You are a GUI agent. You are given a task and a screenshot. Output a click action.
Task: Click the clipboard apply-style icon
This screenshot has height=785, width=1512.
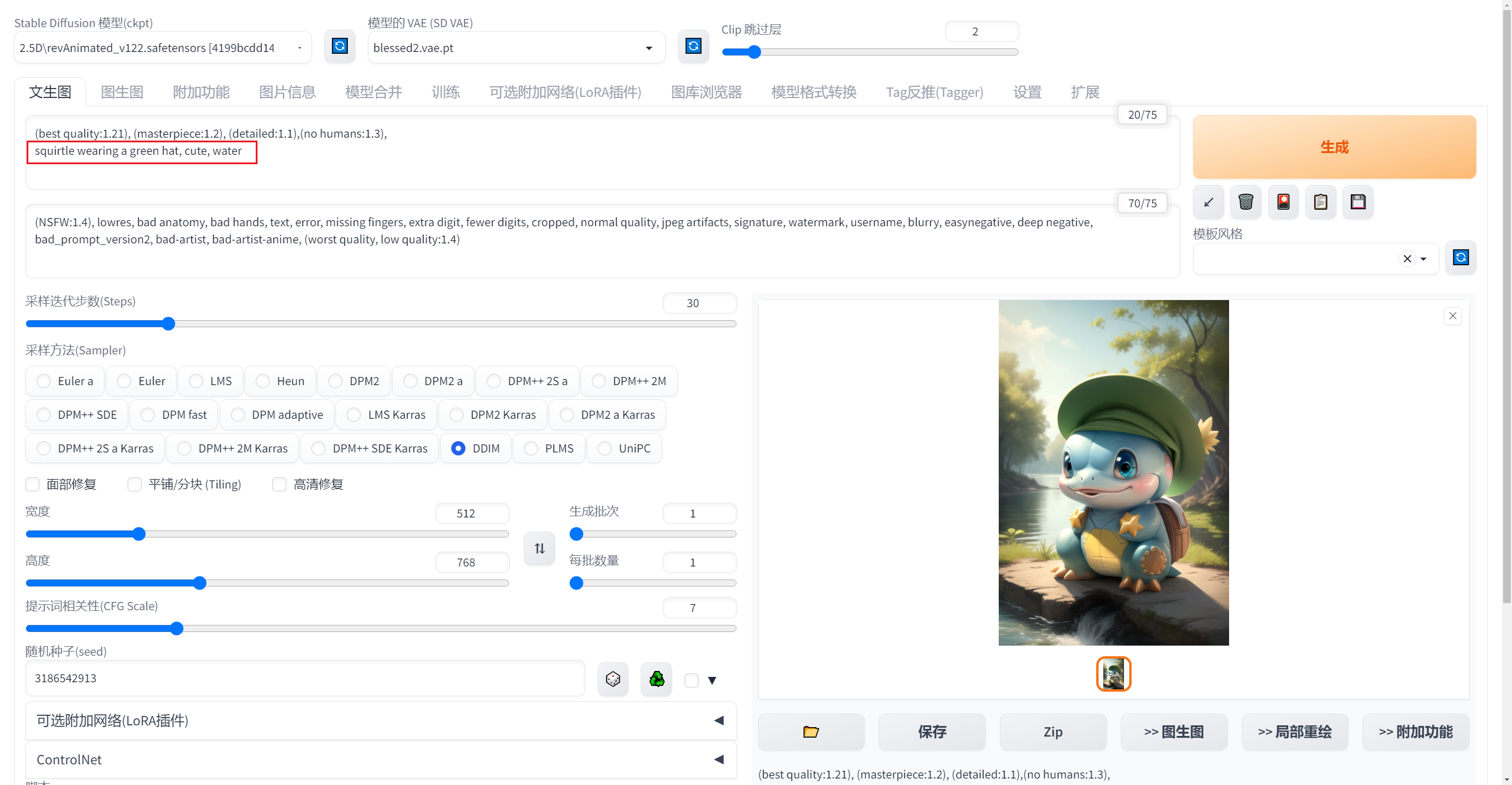(x=1321, y=202)
